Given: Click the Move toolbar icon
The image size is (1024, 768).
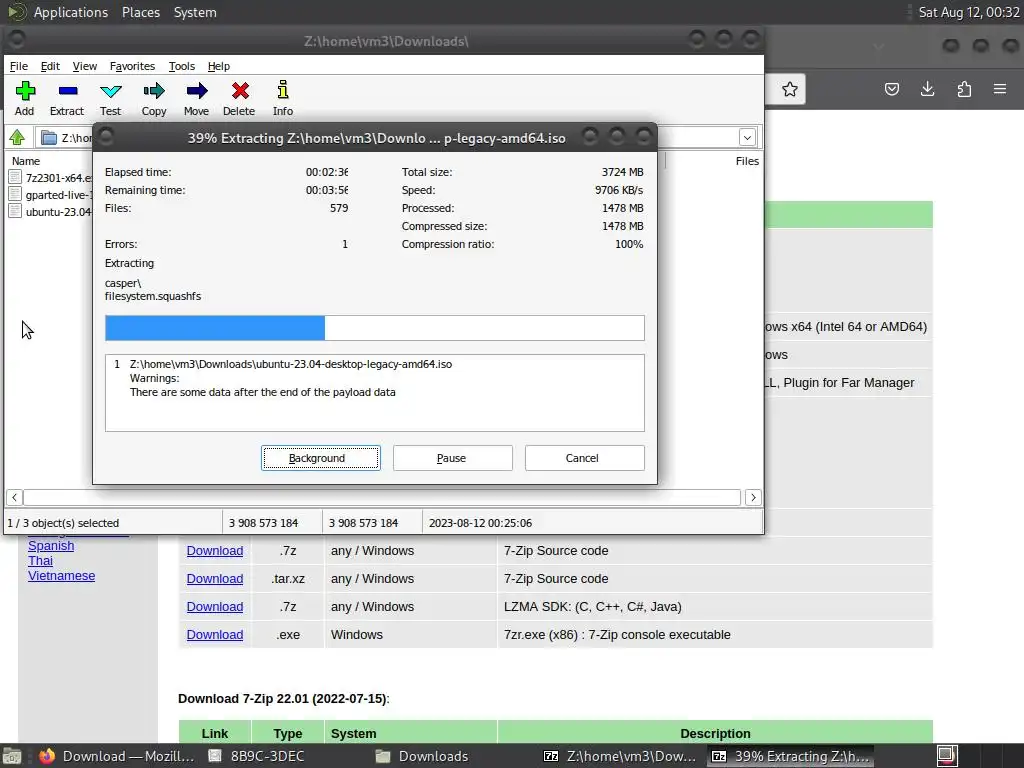Looking at the screenshot, I should coord(197,91).
